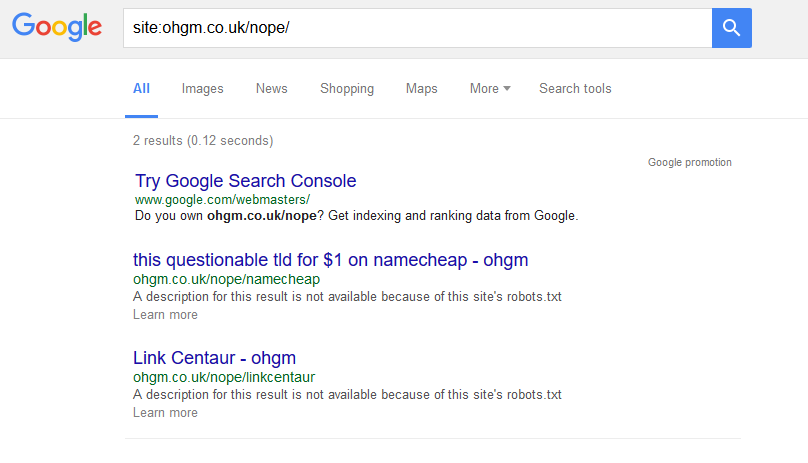This screenshot has width=808, height=463.
Task: Click the ohgm.co.uk/nope/linkcentaur URL
Action: pos(224,377)
